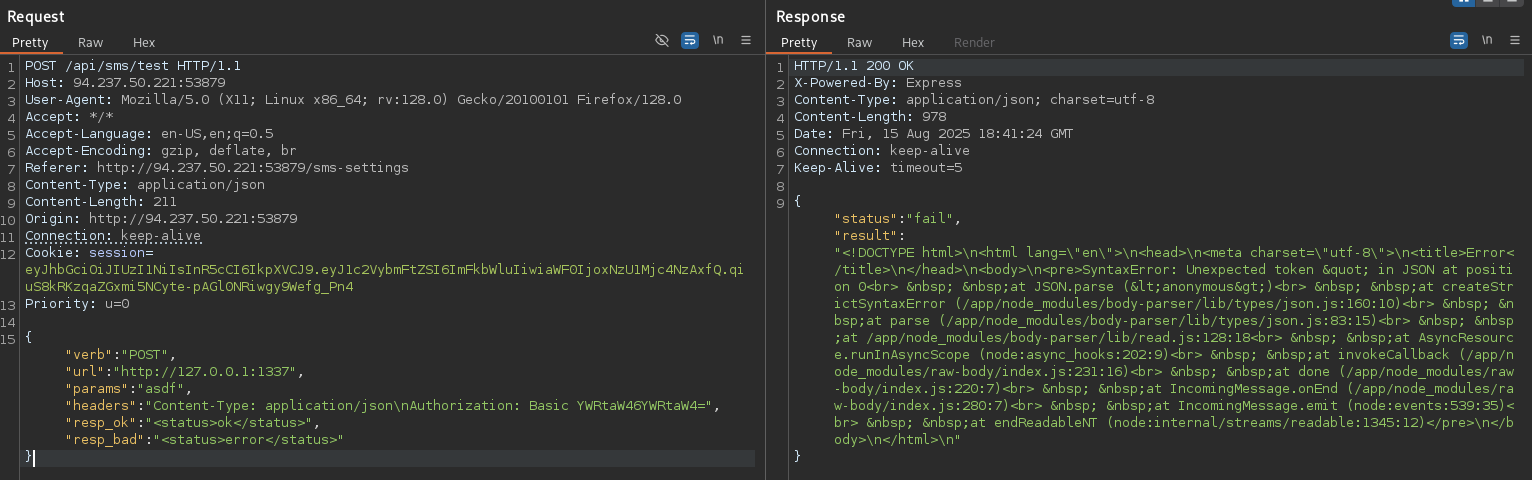Click the 'HTTP/1.1 200 OK' response status line
The width and height of the screenshot is (1532, 480).
[x=854, y=66]
